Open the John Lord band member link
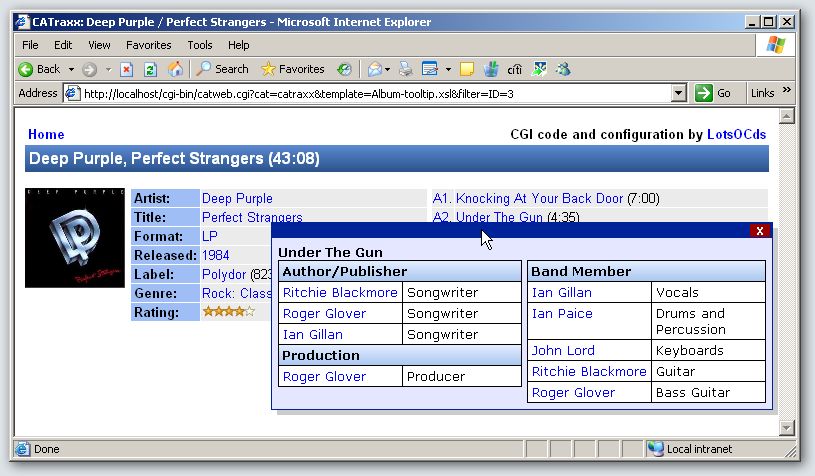The image size is (815, 476). point(563,350)
